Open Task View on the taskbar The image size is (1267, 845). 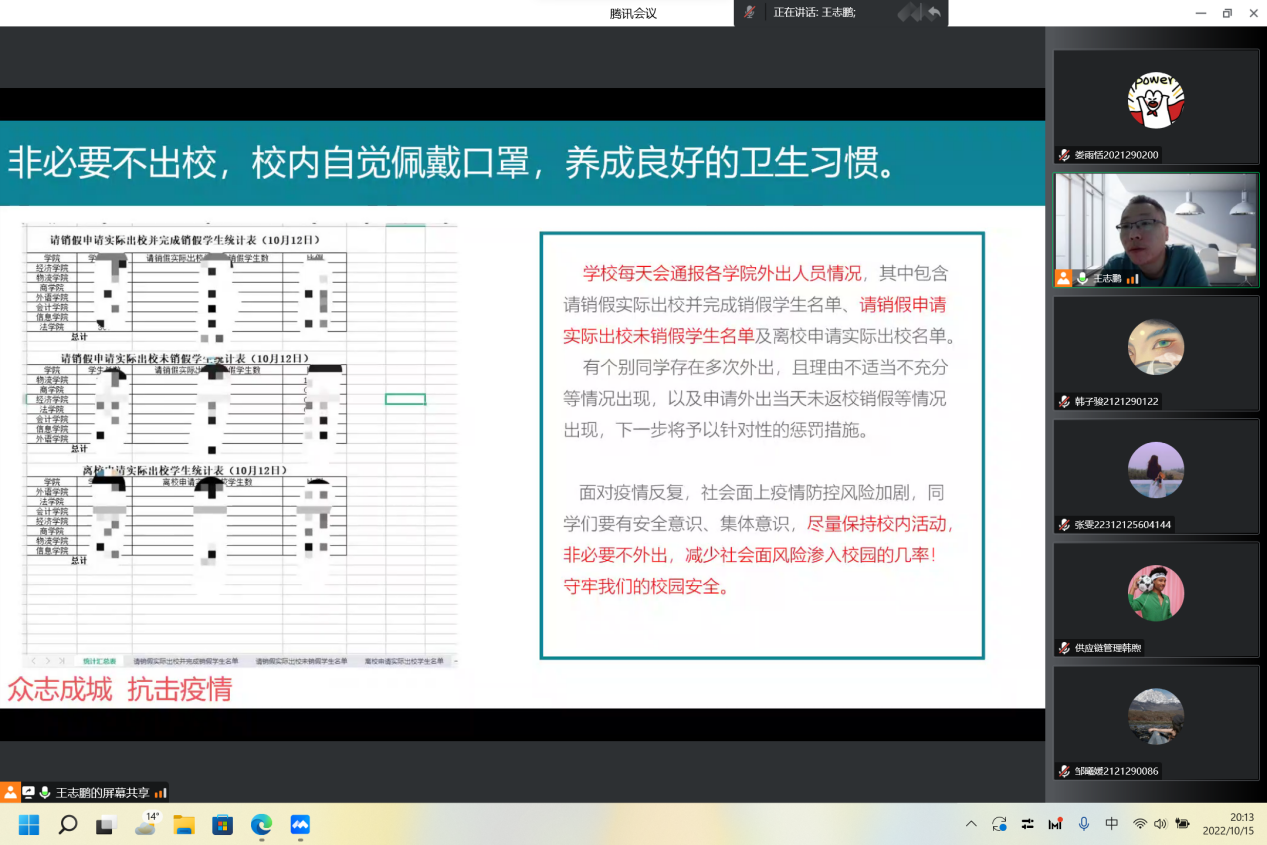106,825
